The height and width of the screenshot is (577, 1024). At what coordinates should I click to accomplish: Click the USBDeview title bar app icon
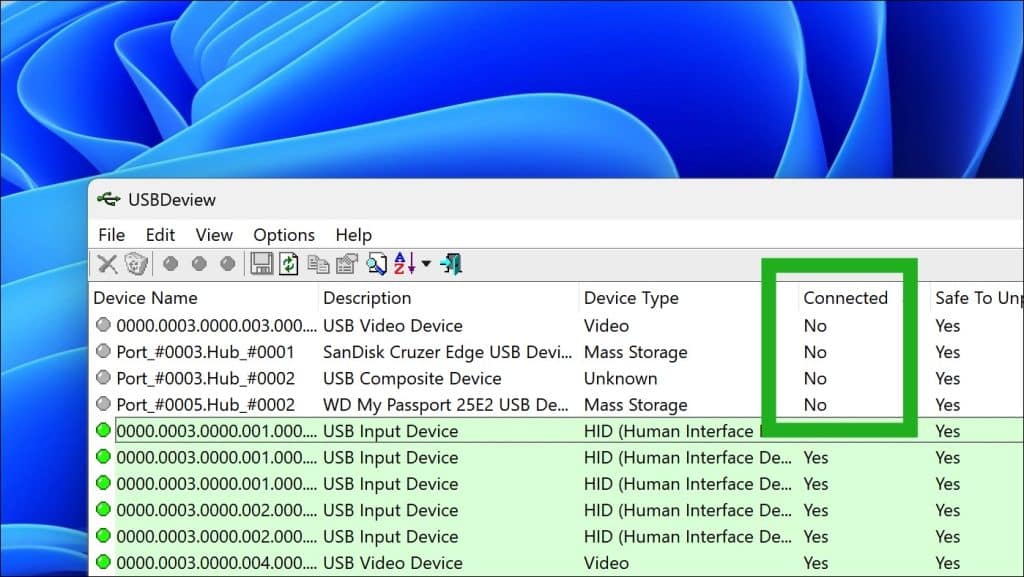[x=108, y=199]
